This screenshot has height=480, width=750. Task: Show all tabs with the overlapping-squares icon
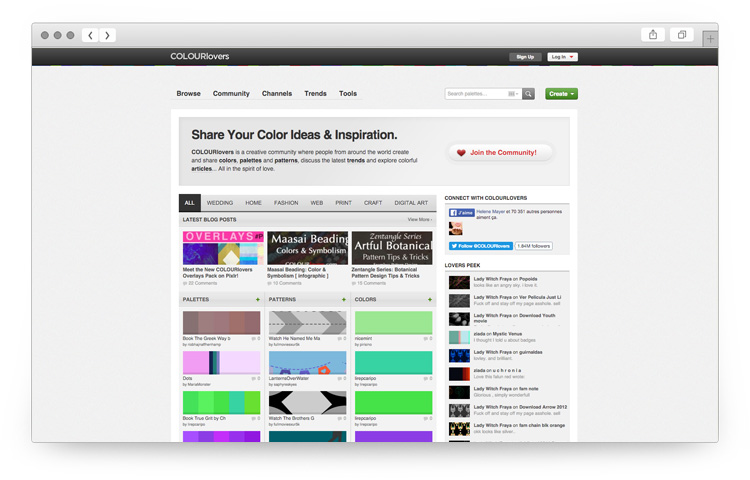point(682,34)
